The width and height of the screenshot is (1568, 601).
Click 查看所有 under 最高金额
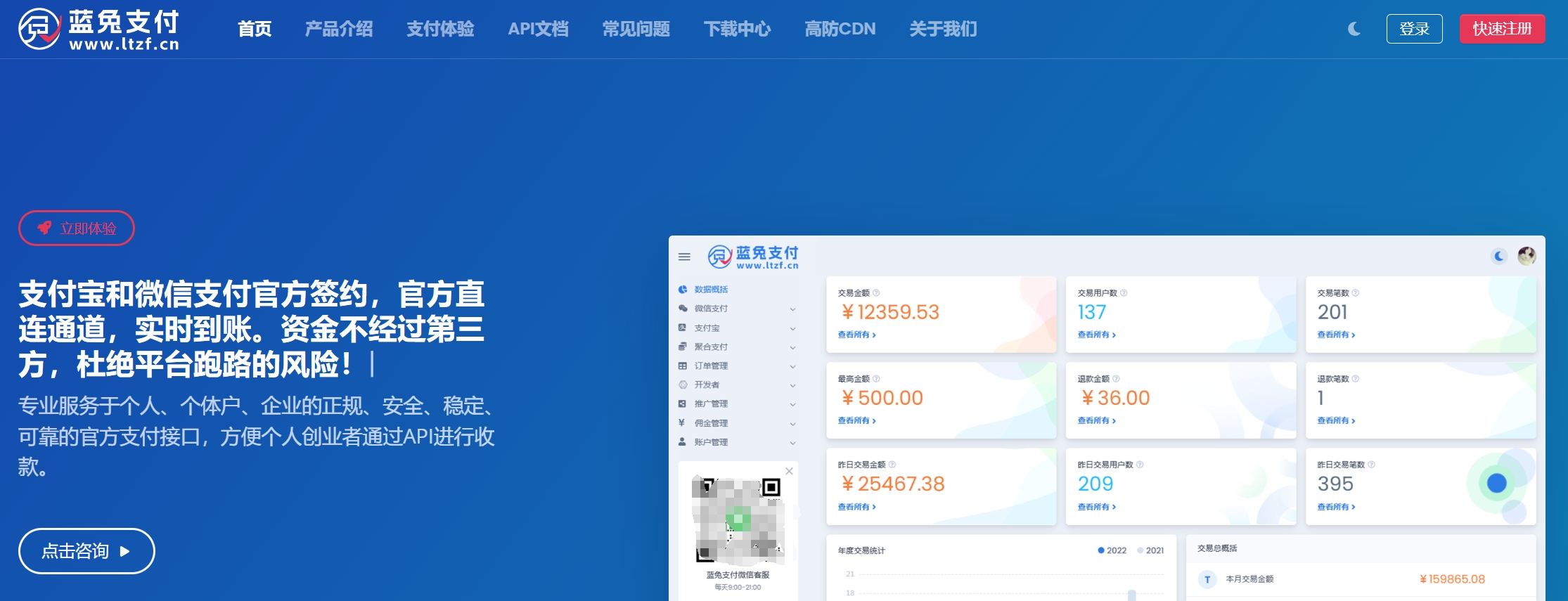(856, 420)
